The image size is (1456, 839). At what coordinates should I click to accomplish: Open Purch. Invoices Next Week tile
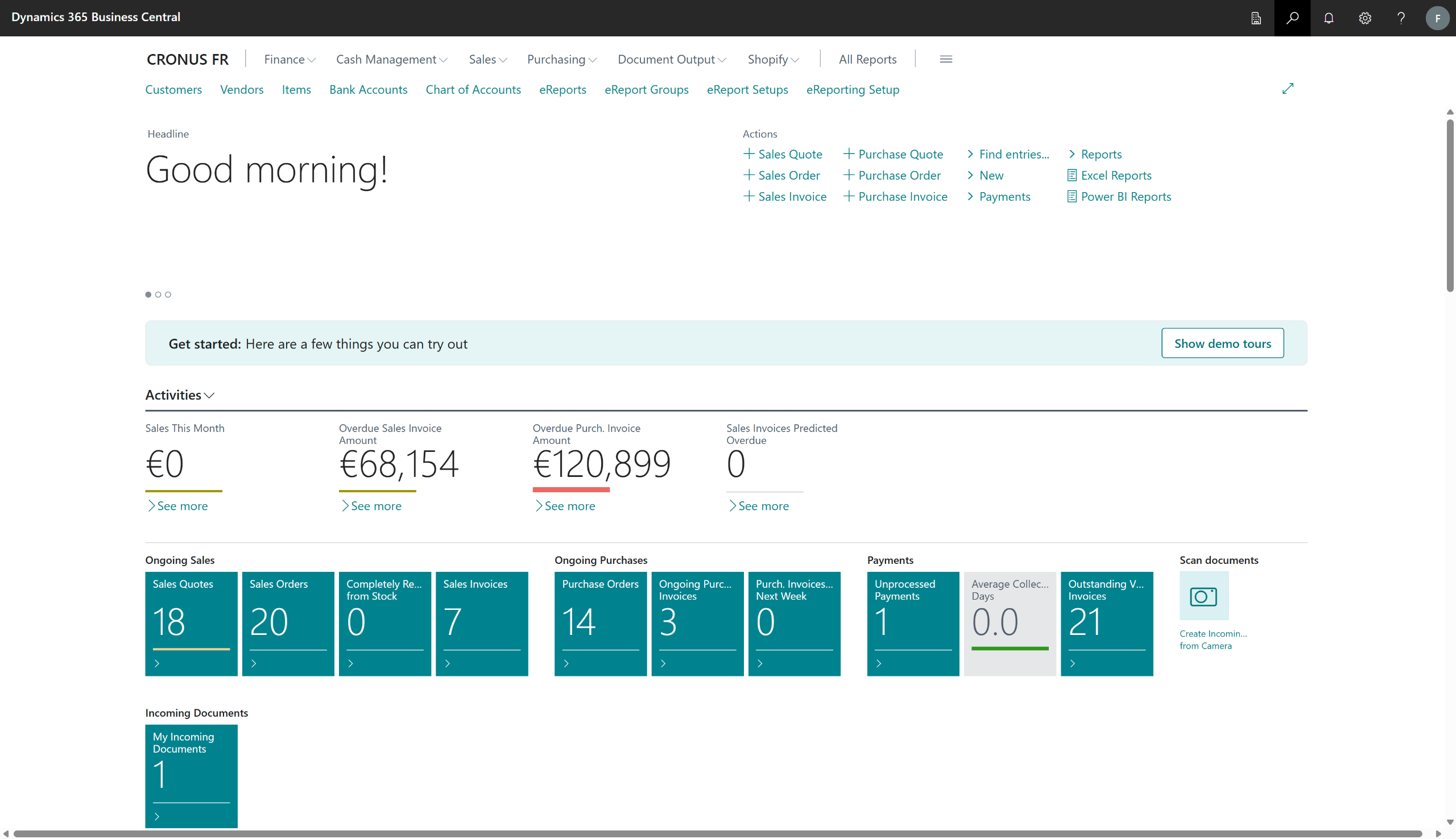point(795,624)
